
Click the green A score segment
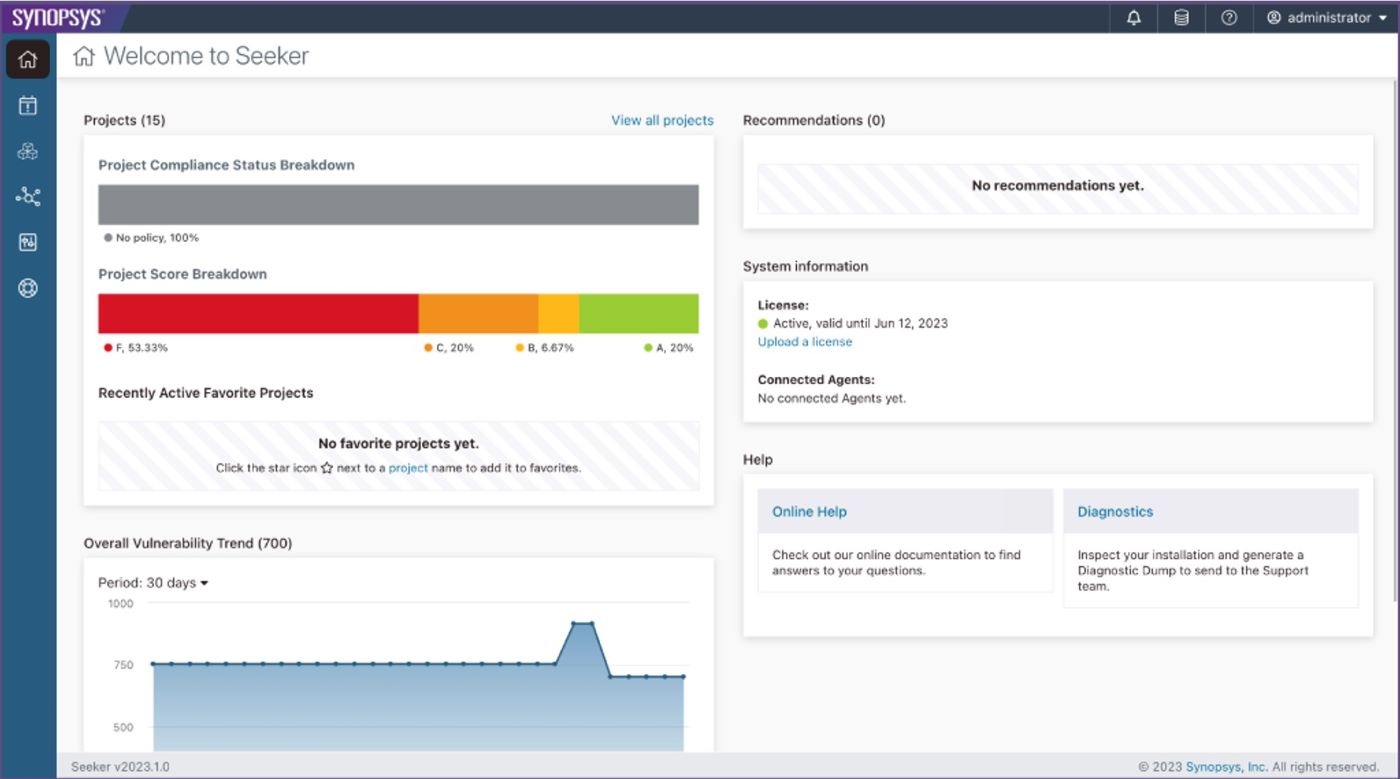click(x=639, y=313)
